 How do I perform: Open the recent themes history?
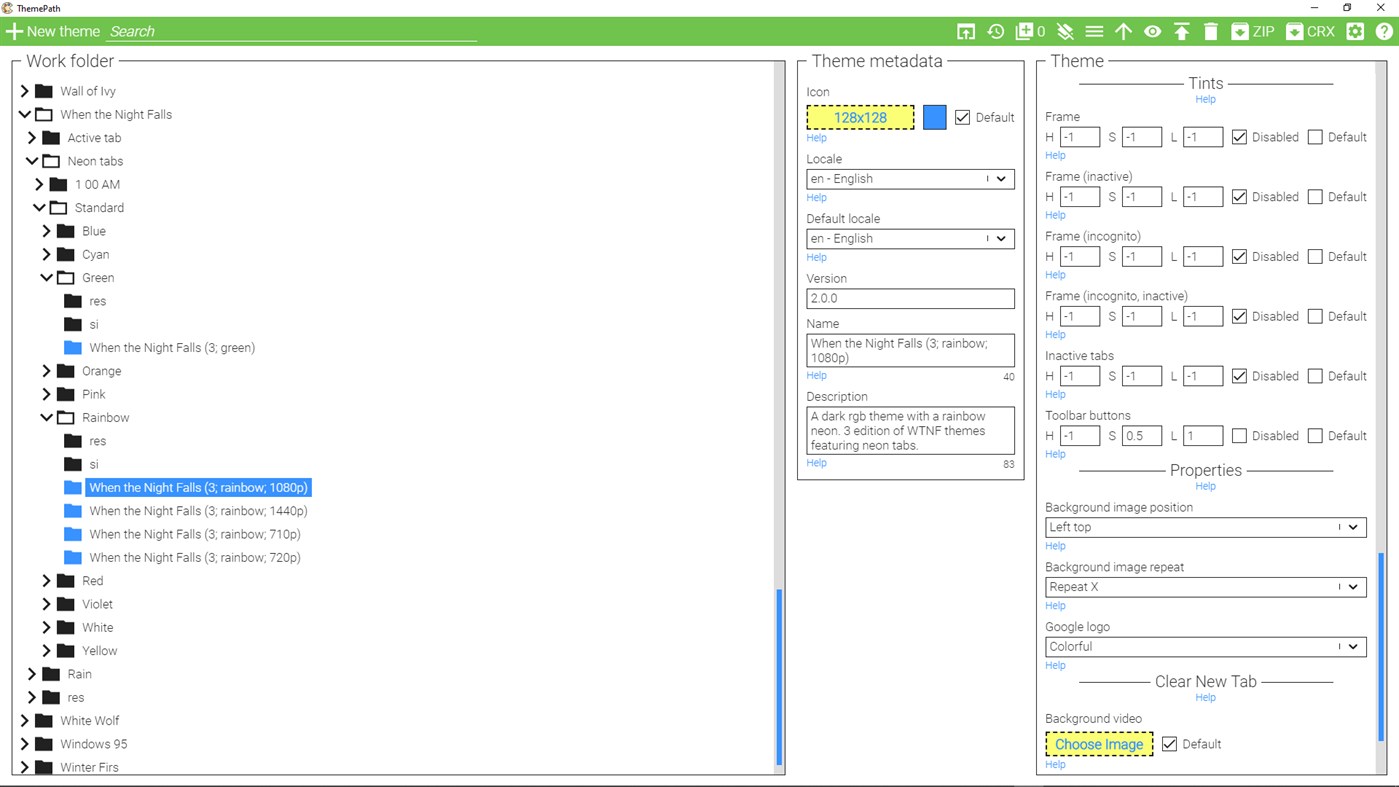[x=995, y=31]
